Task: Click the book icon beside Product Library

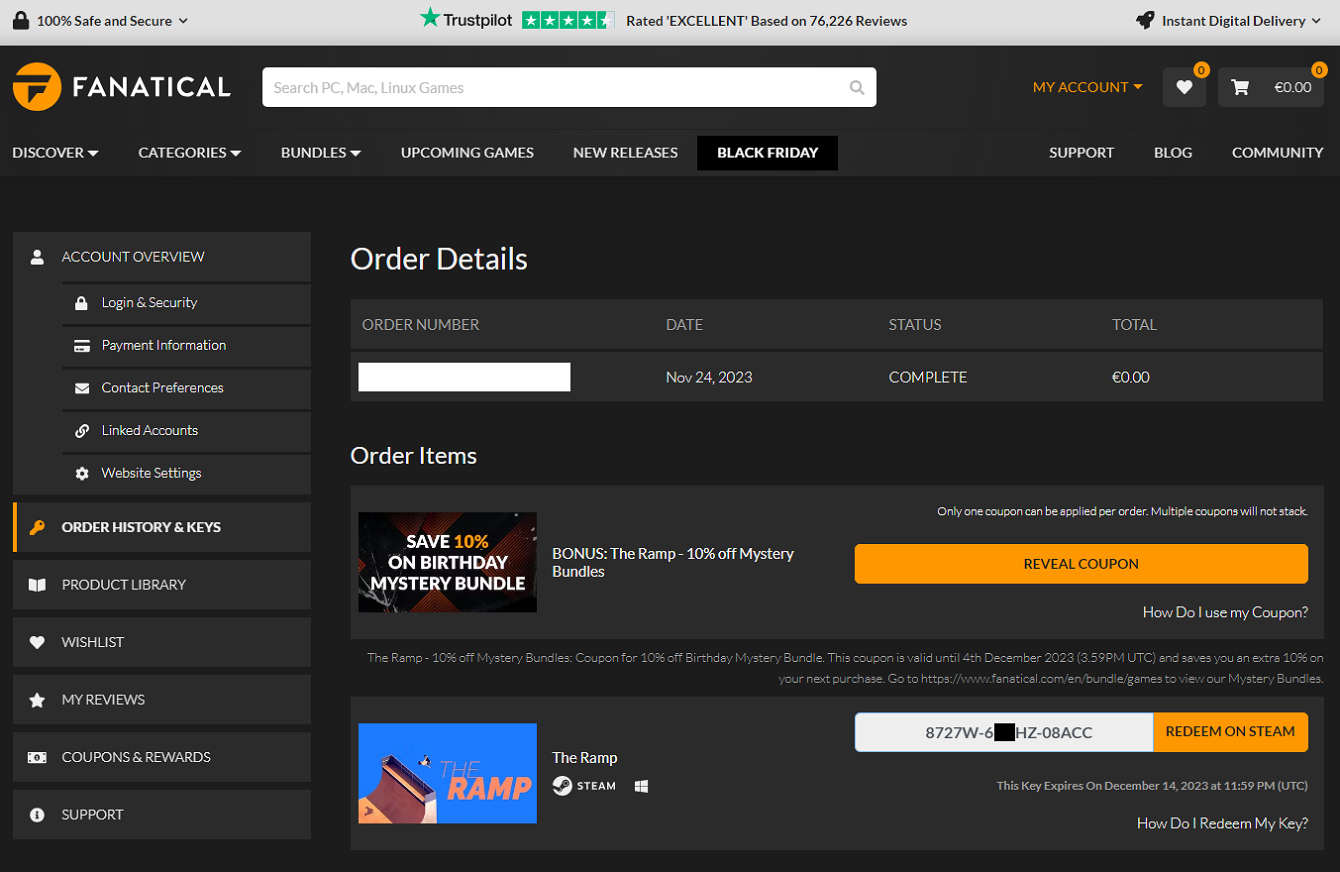Action: [37, 585]
